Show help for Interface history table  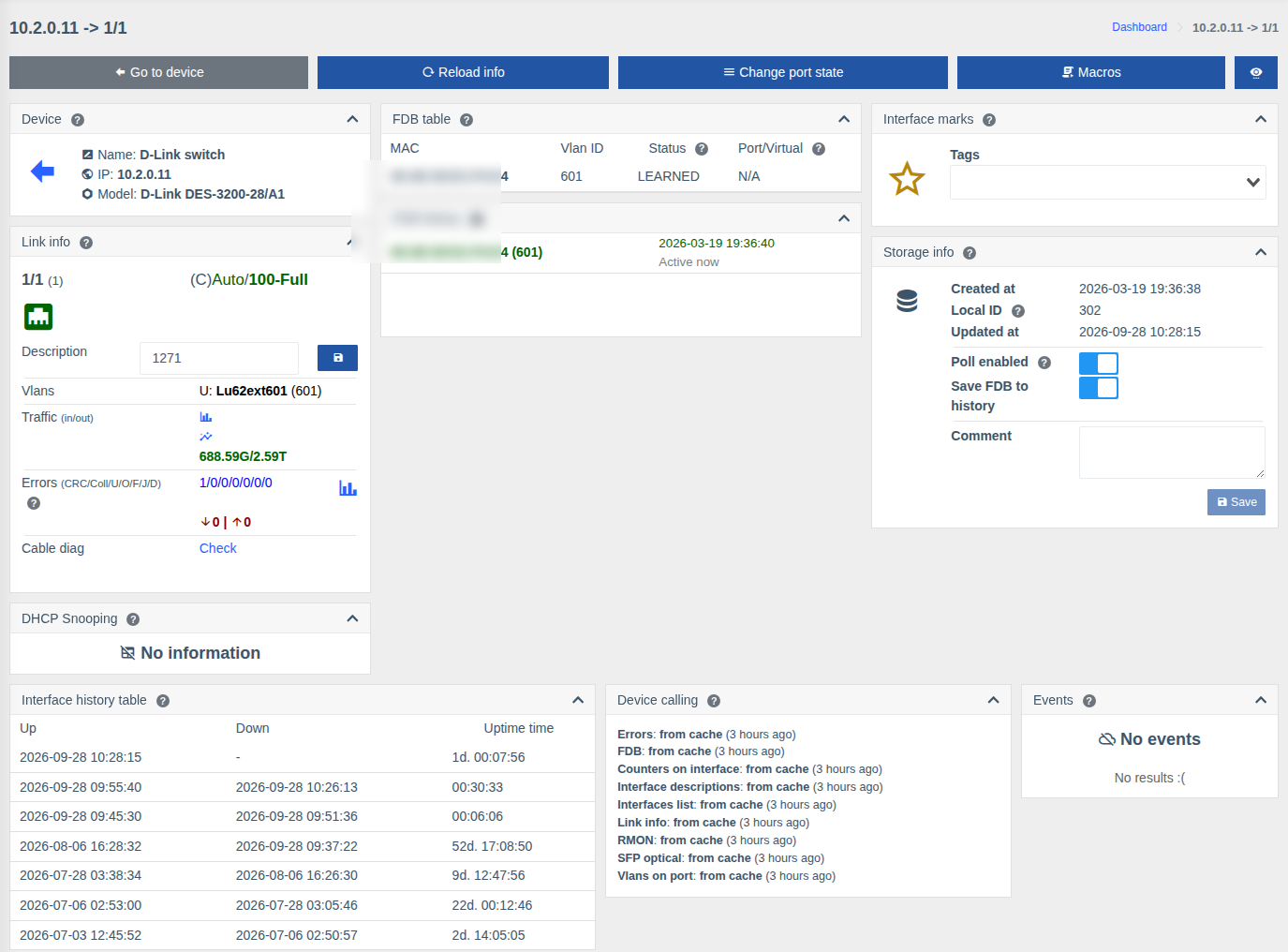pyautogui.click(x=163, y=701)
